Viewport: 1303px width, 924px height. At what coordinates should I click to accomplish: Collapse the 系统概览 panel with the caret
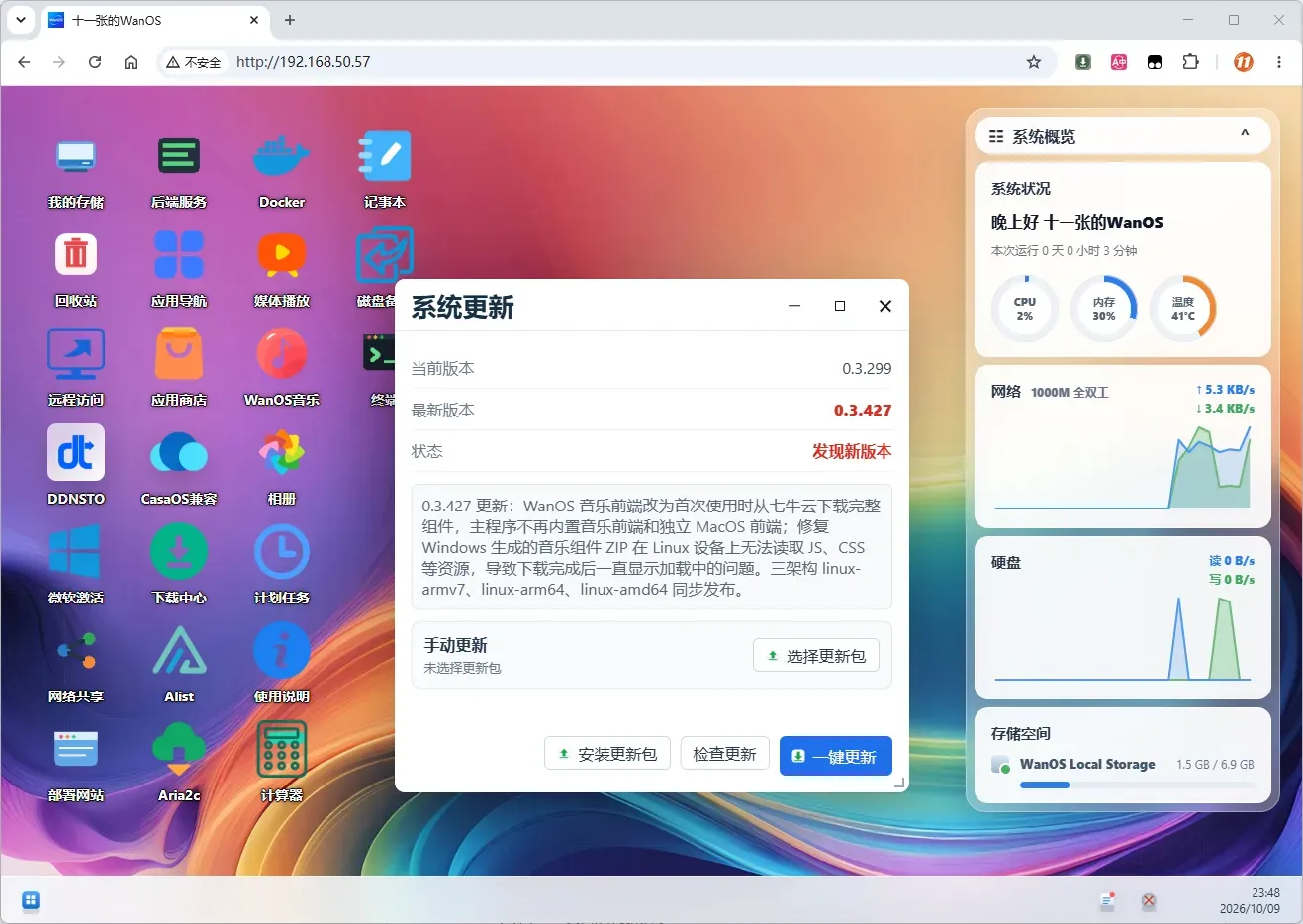[1245, 135]
